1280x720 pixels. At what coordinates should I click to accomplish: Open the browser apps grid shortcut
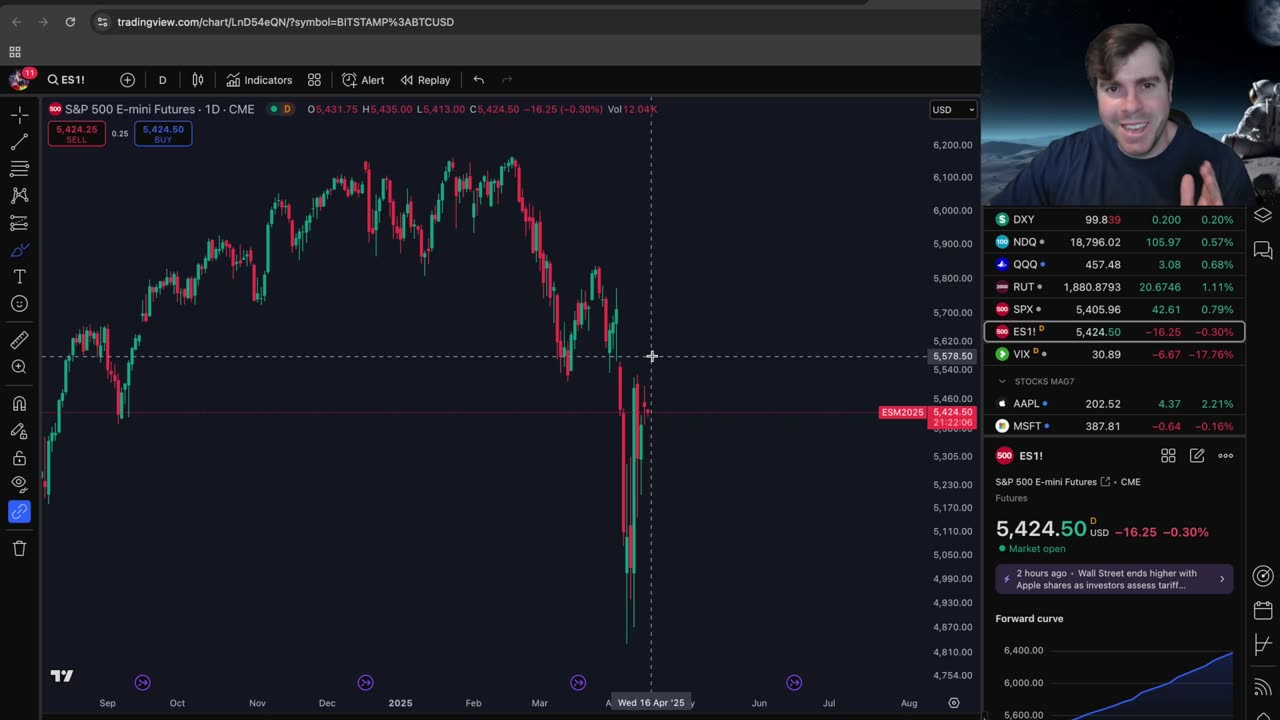tap(15, 52)
